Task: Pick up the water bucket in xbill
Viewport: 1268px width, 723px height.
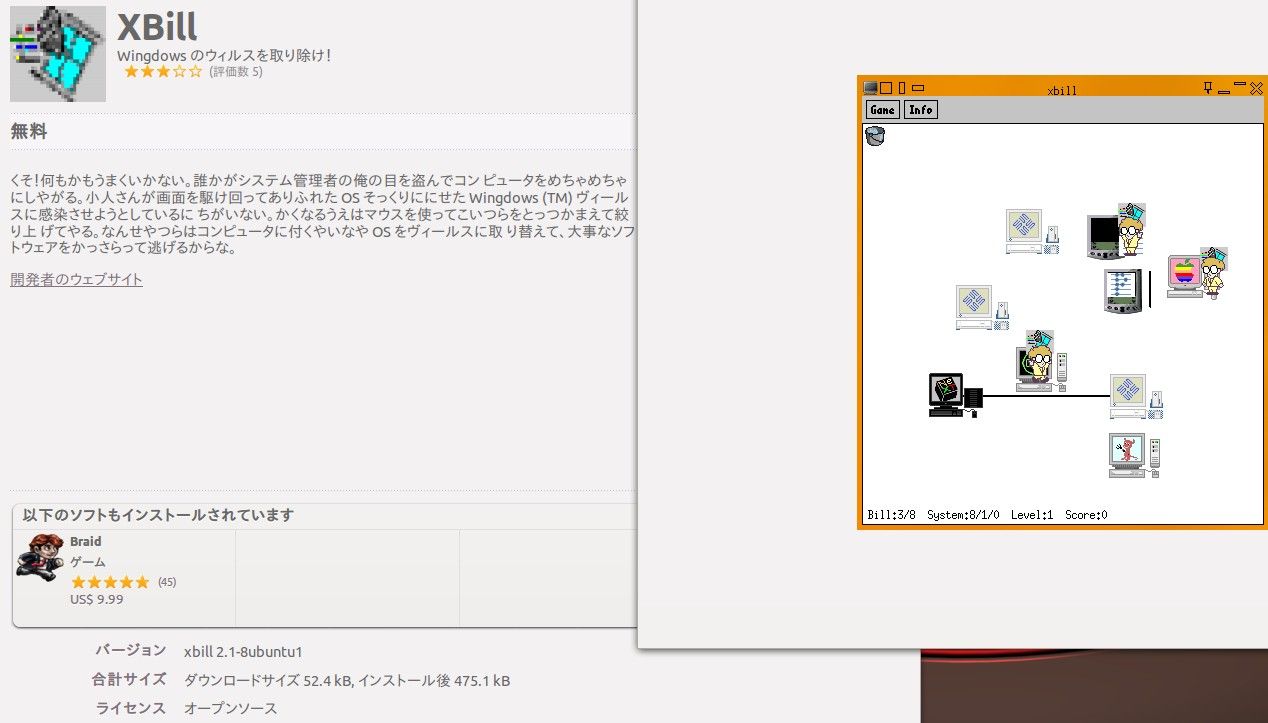Action: 875,136
